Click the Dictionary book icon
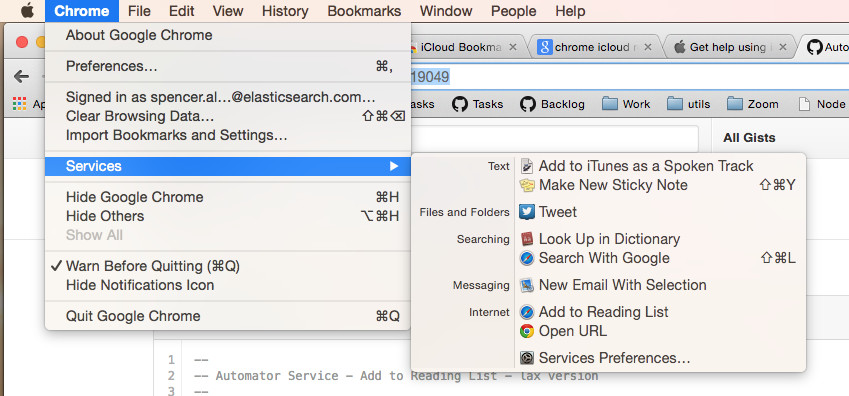 point(527,239)
